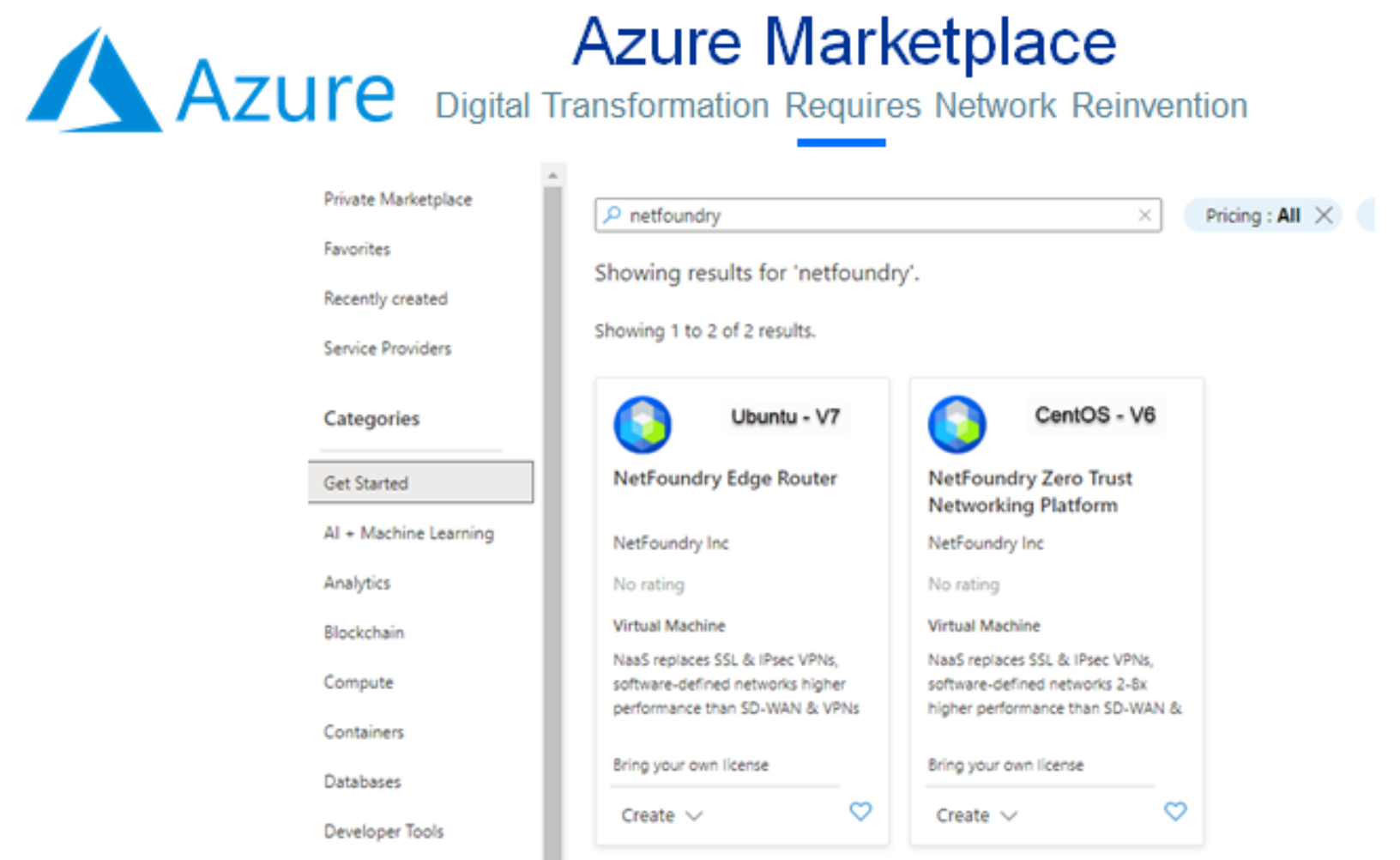Favorite the Zero Trust Networking Platform offer
Screen dimensions: 1400x860
click(1175, 811)
